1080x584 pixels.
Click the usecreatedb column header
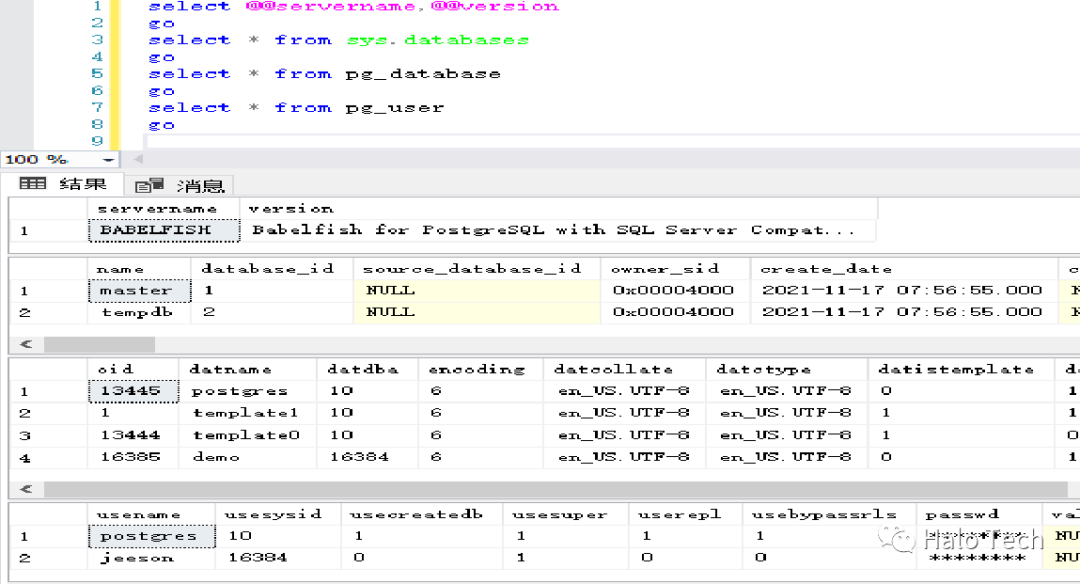[x=422, y=514]
